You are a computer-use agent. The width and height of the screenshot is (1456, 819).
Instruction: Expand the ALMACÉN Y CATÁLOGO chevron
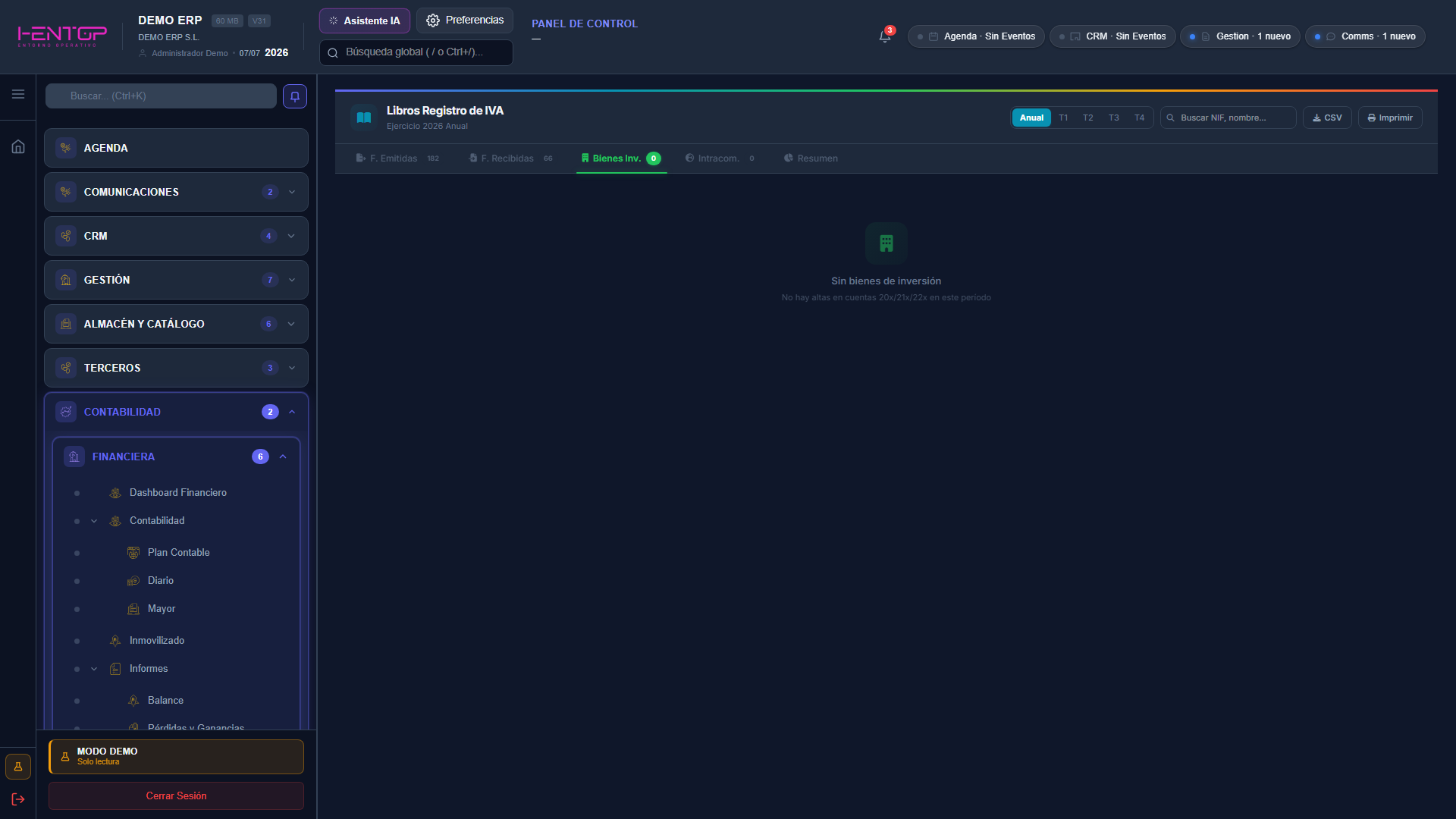[x=291, y=324]
